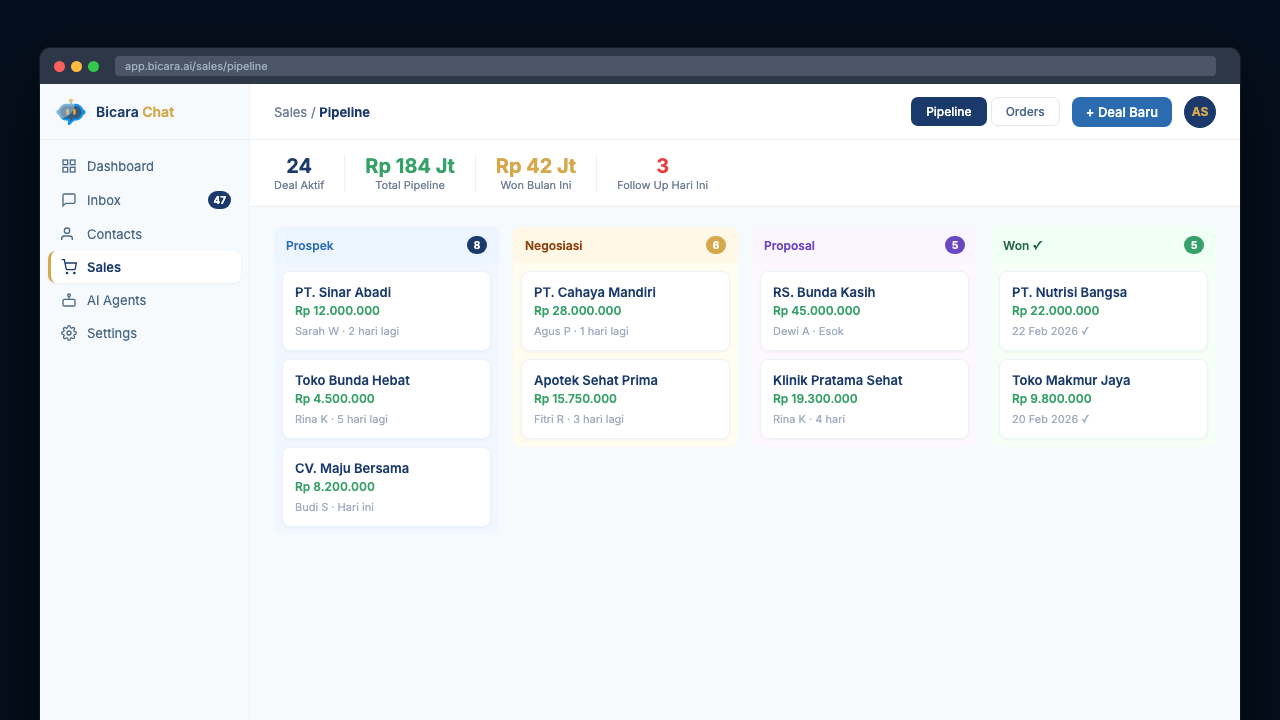Select the PT. Nutrisi Bangsa deal in Won
Screen dimensions: 1280x720
pos(1103,311)
